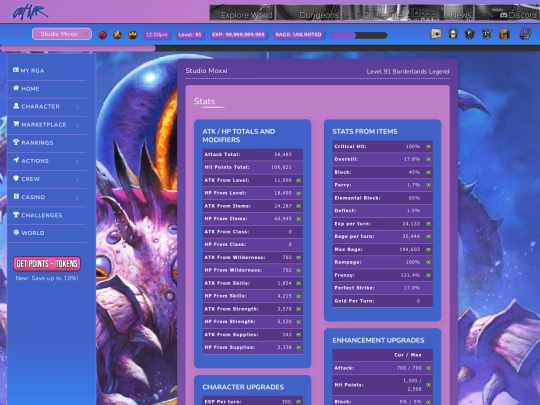Open the Discord tab
The width and height of the screenshot is (540, 405).
click(507, 13)
